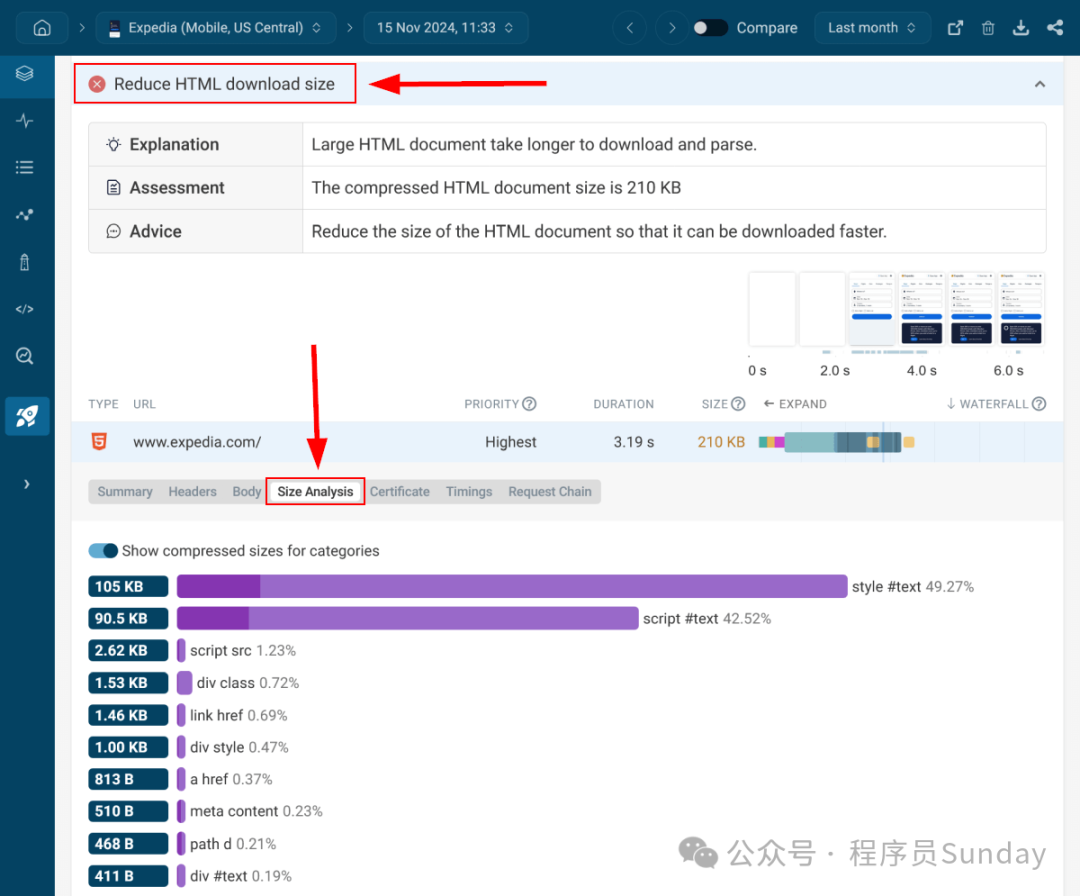The width and height of the screenshot is (1080, 896).
Task: Click the div #text 0.19% label
Action: [x=240, y=876]
